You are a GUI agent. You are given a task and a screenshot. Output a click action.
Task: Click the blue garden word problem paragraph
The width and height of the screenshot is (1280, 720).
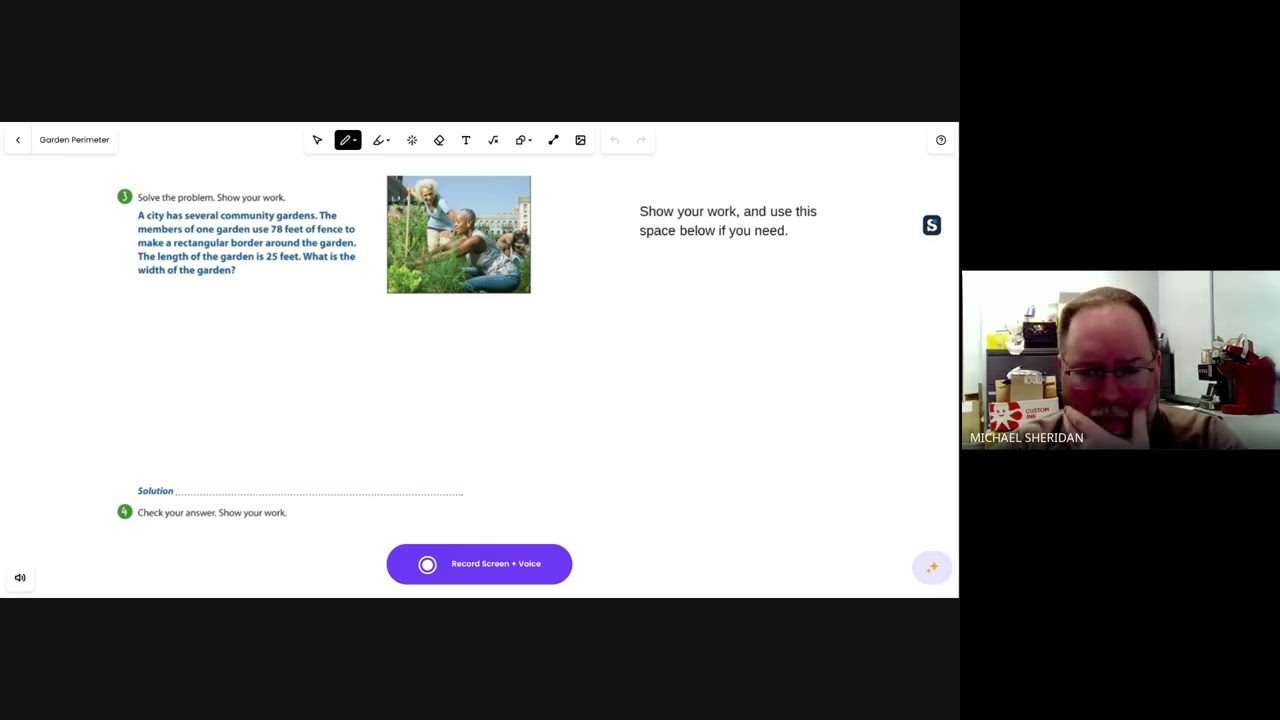tap(247, 243)
